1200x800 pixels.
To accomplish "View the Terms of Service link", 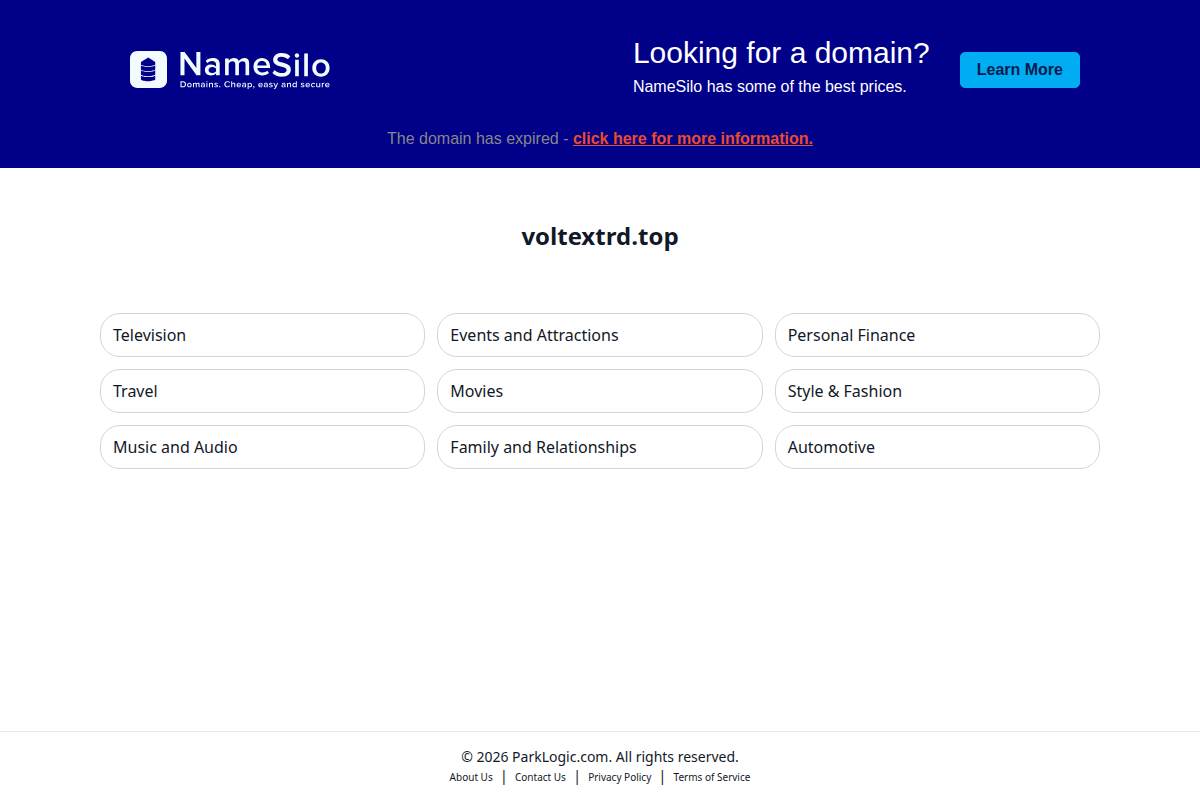I will [x=712, y=777].
